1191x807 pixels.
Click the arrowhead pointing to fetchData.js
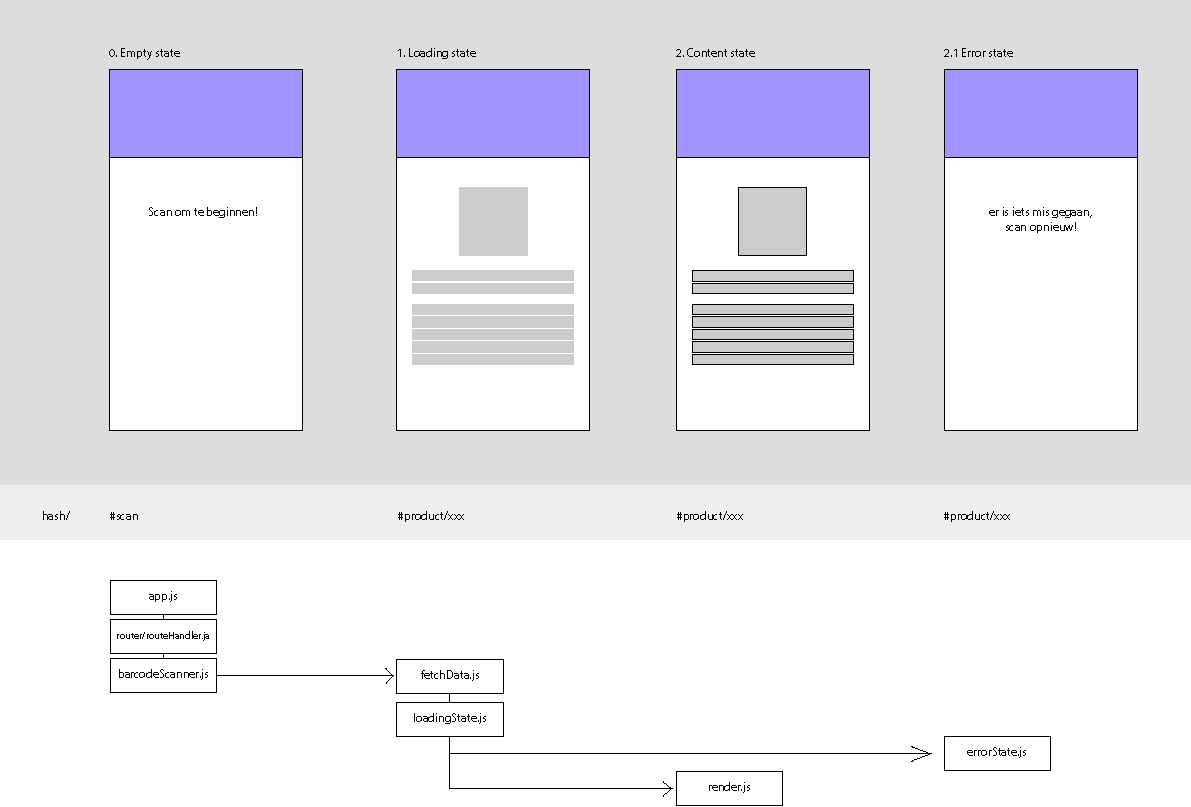tap(389, 676)
